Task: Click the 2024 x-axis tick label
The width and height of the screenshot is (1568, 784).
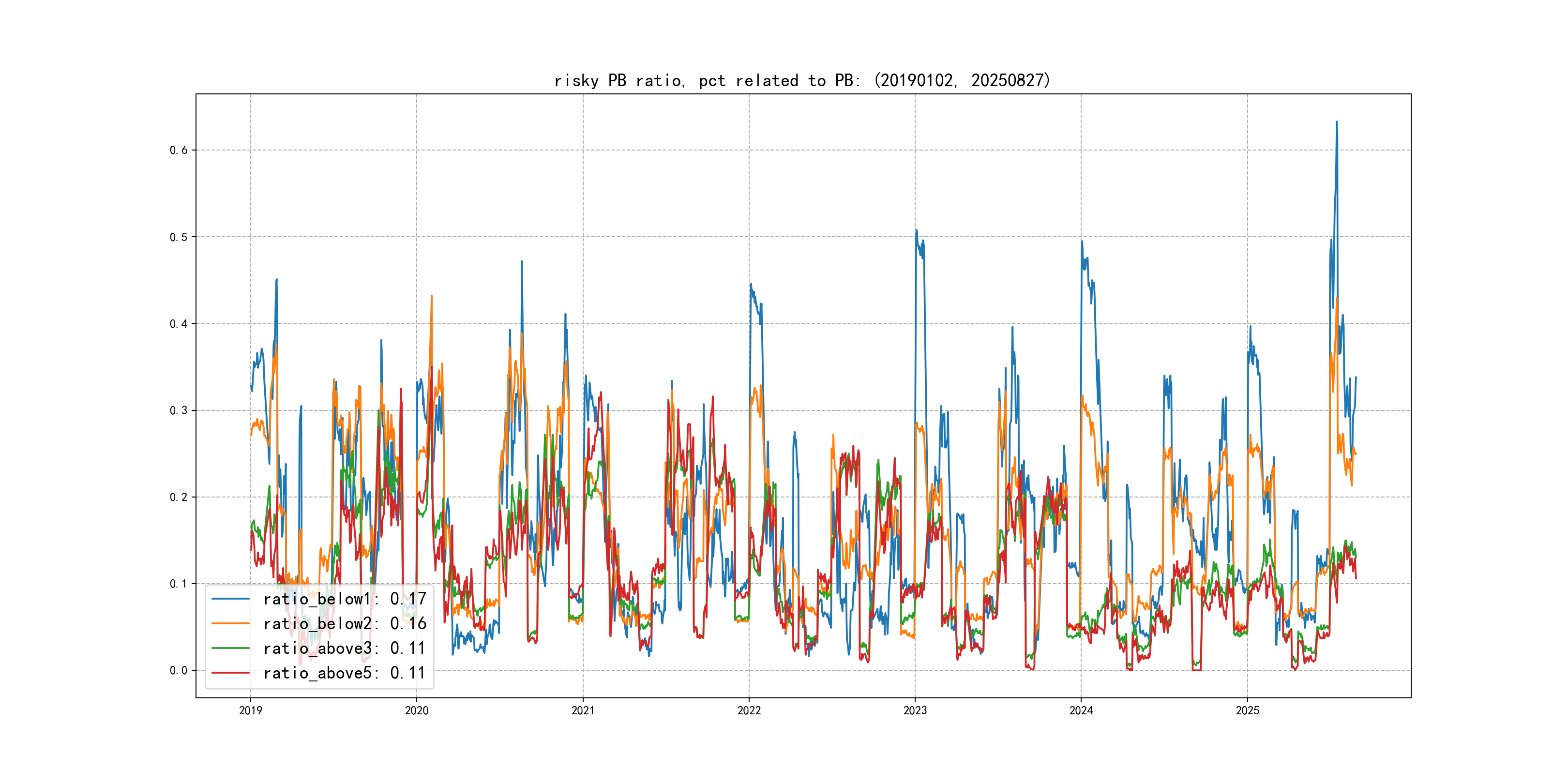Action: [1081, 710]
